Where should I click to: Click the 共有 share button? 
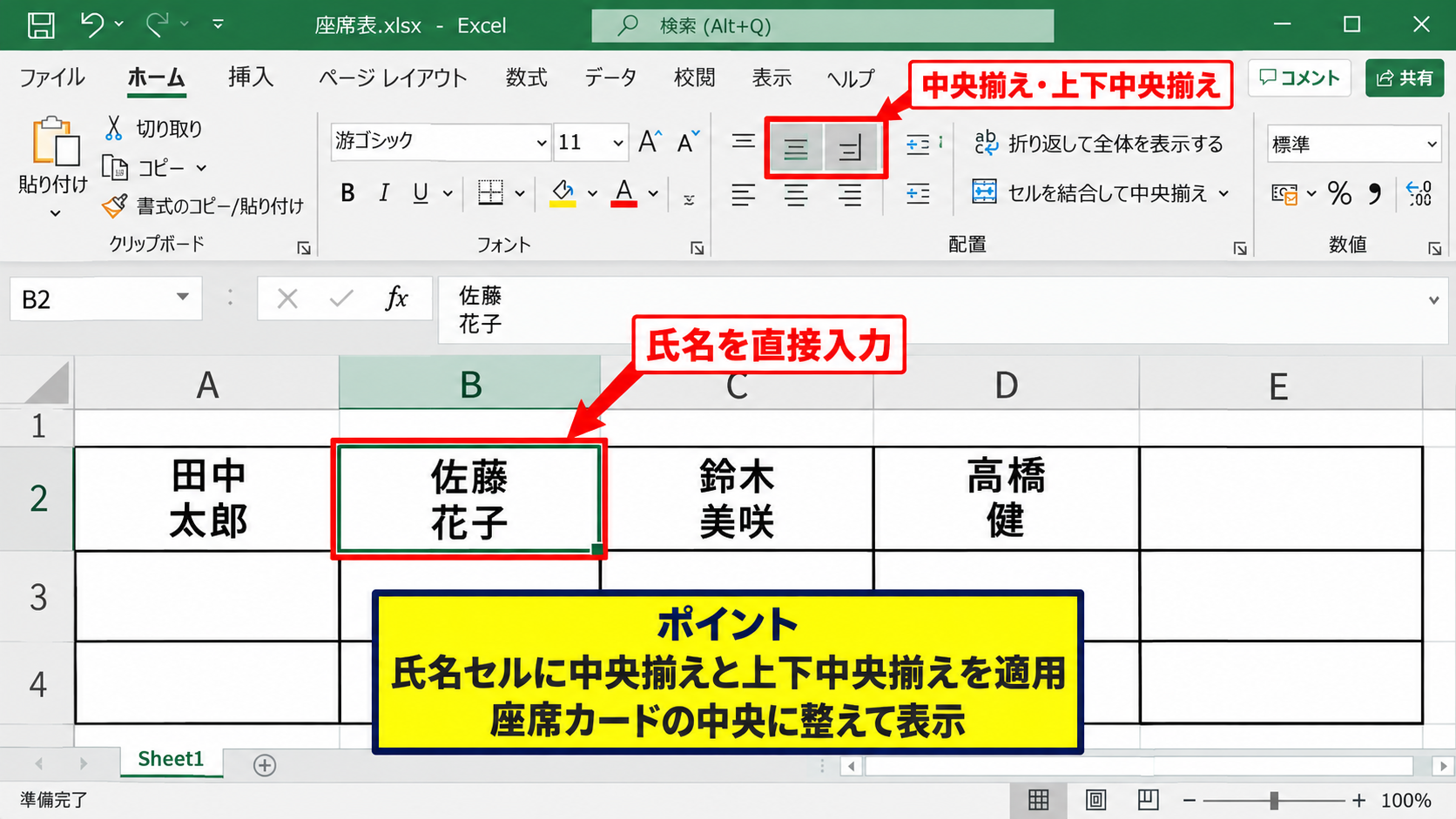point(1405,77)
